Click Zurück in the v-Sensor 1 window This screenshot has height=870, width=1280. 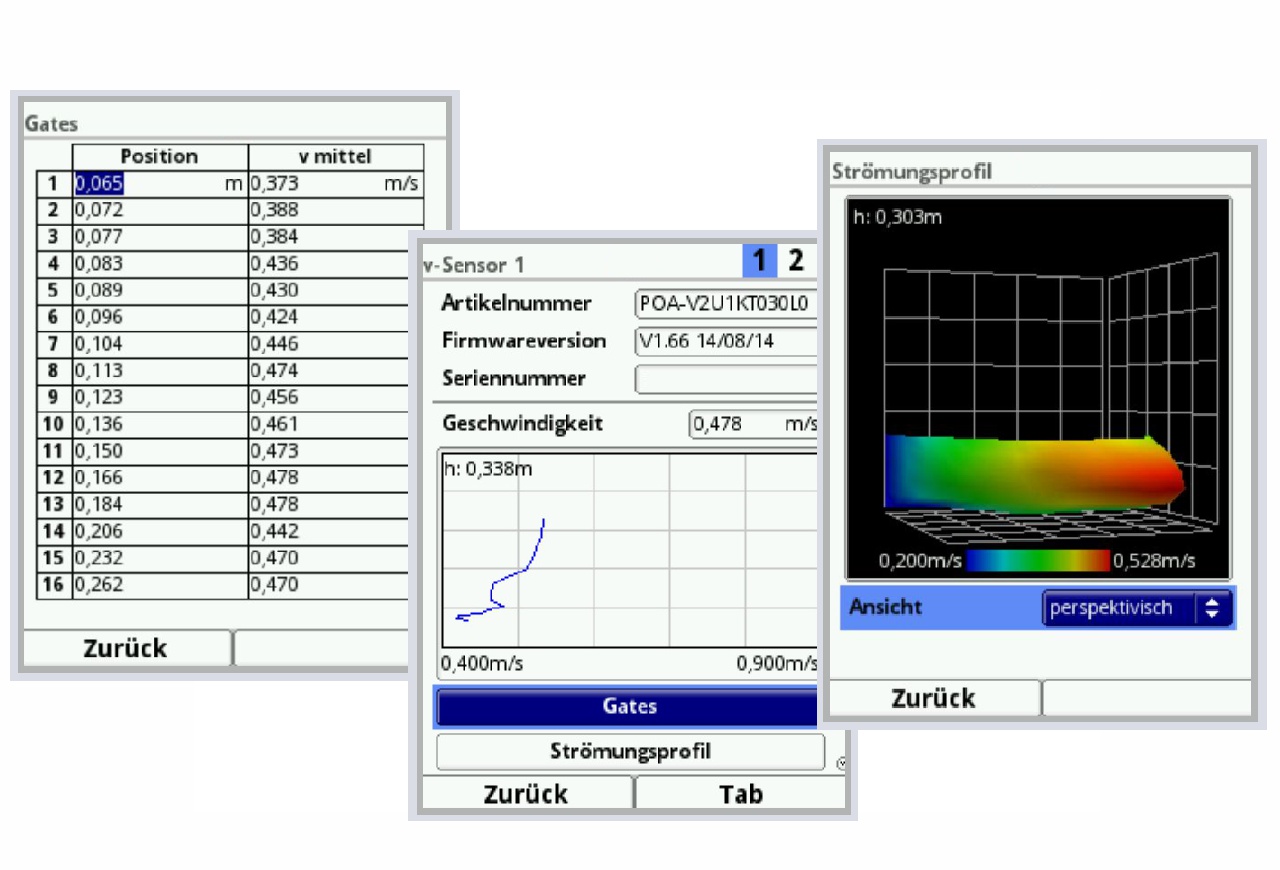pyautogui.click(x=526, y=794)
